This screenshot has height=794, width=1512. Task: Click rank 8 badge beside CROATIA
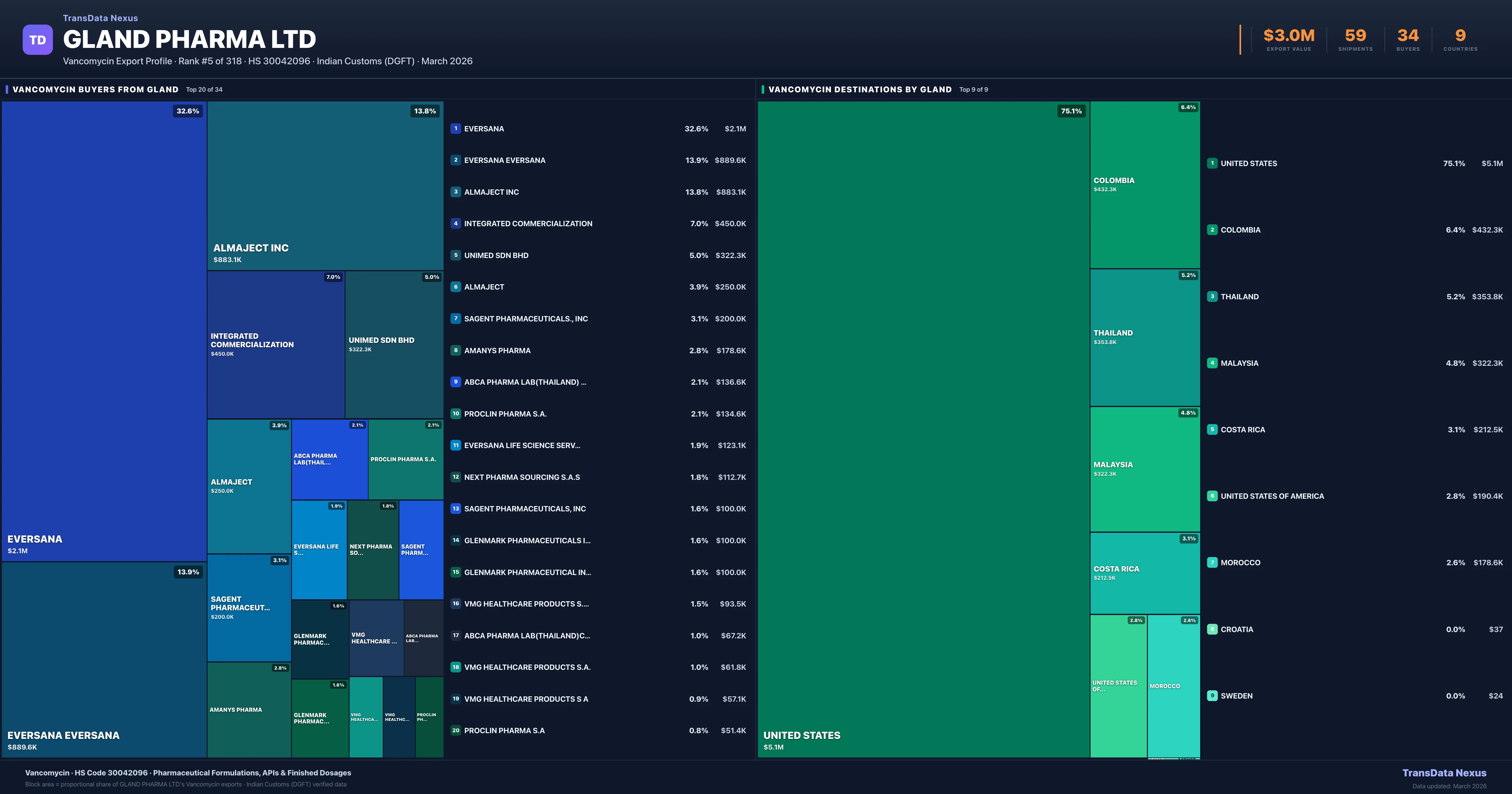[1212, 629]
